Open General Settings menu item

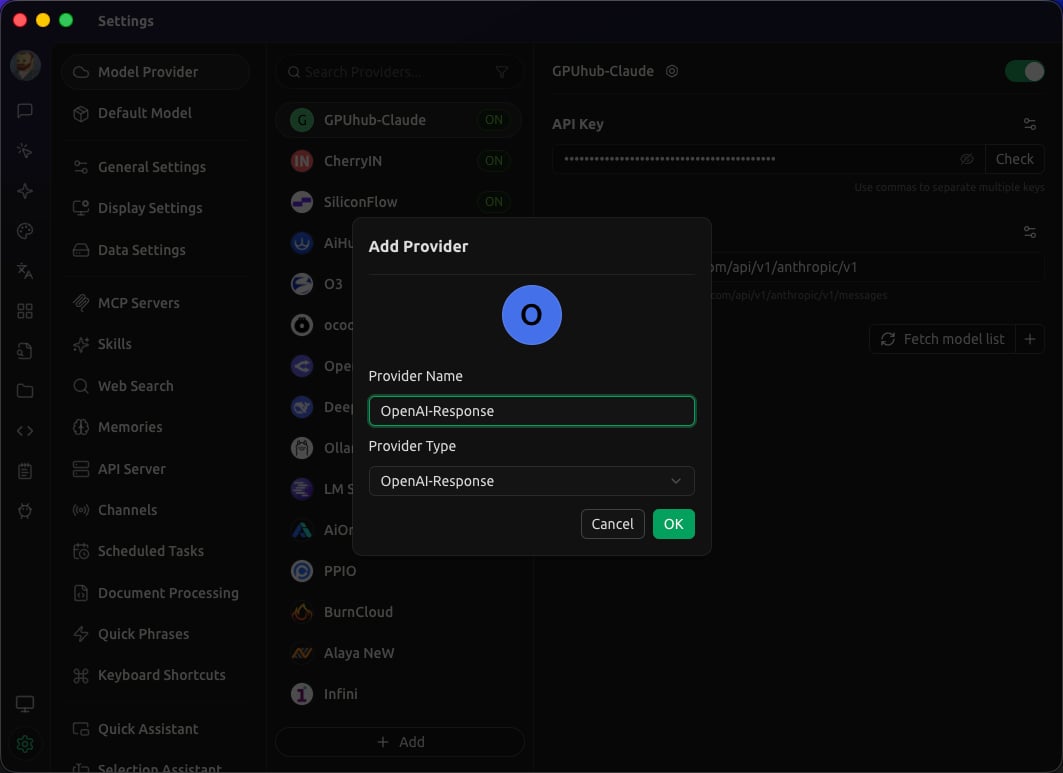pos(155,167)
